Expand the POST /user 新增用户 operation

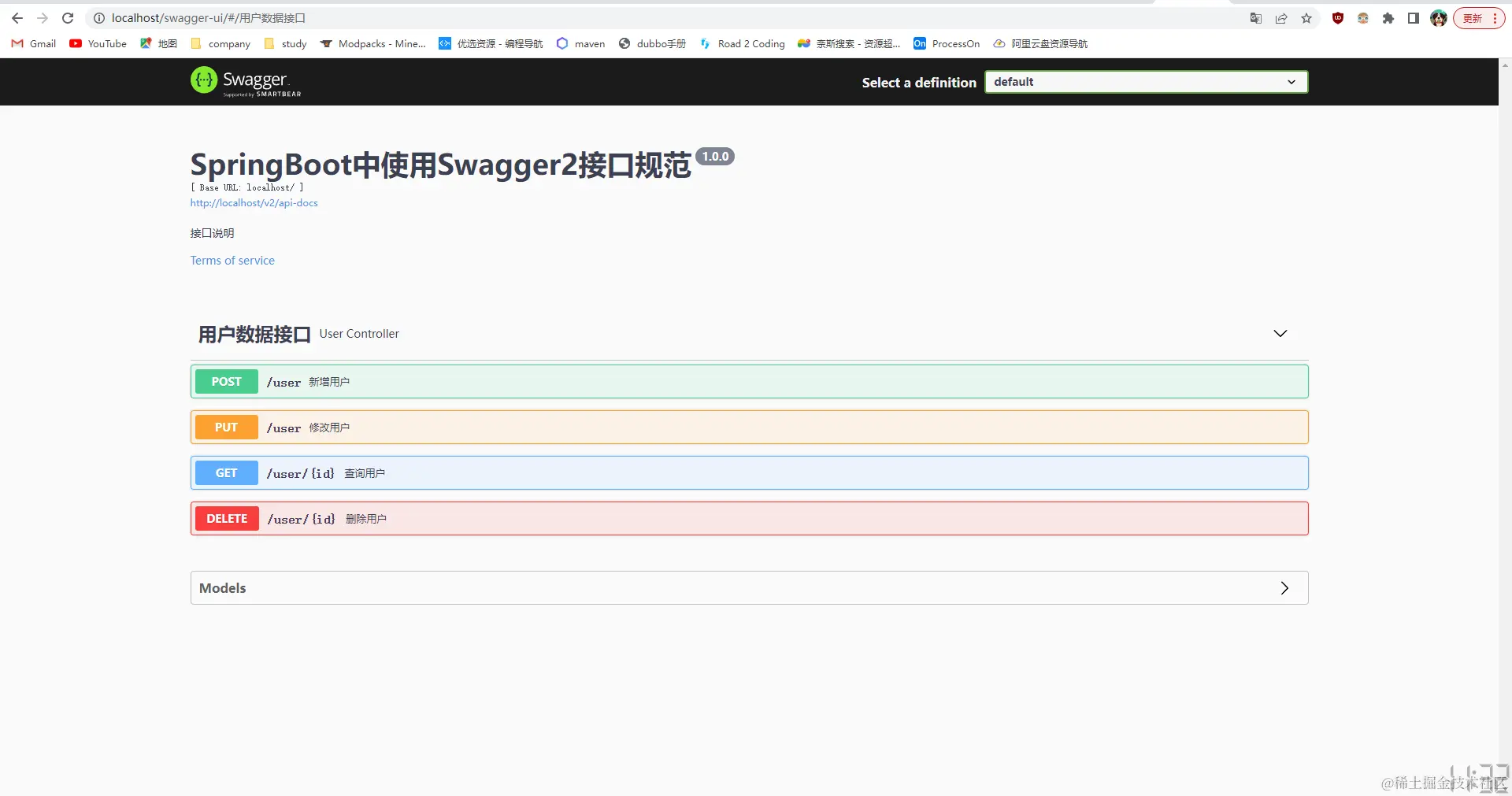pos(749,382)
